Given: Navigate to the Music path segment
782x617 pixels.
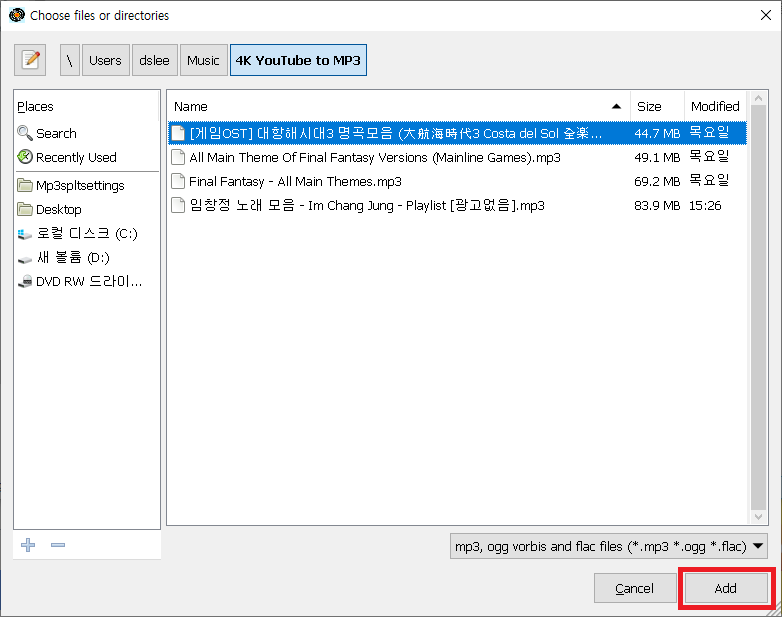Looking at the screenshot, I should (203, 60).
